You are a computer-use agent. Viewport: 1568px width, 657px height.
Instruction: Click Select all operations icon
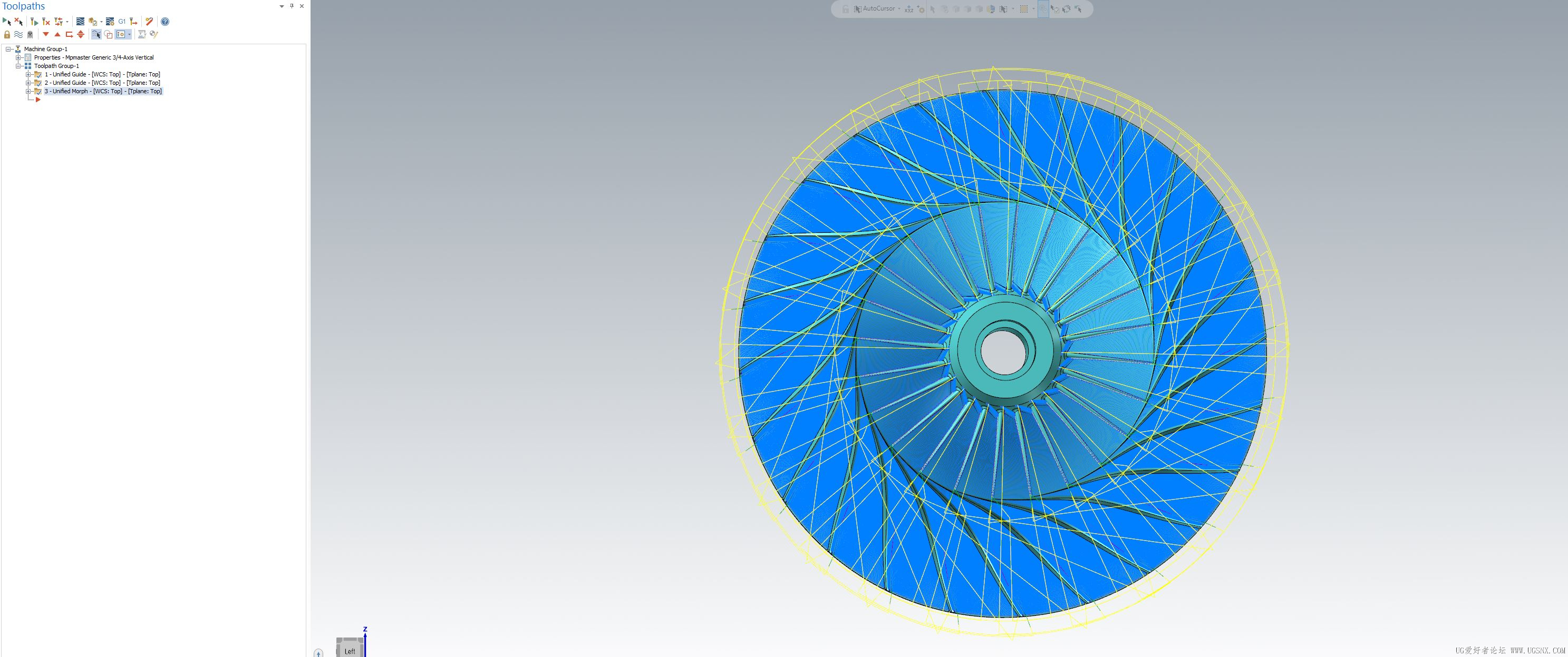7,21
